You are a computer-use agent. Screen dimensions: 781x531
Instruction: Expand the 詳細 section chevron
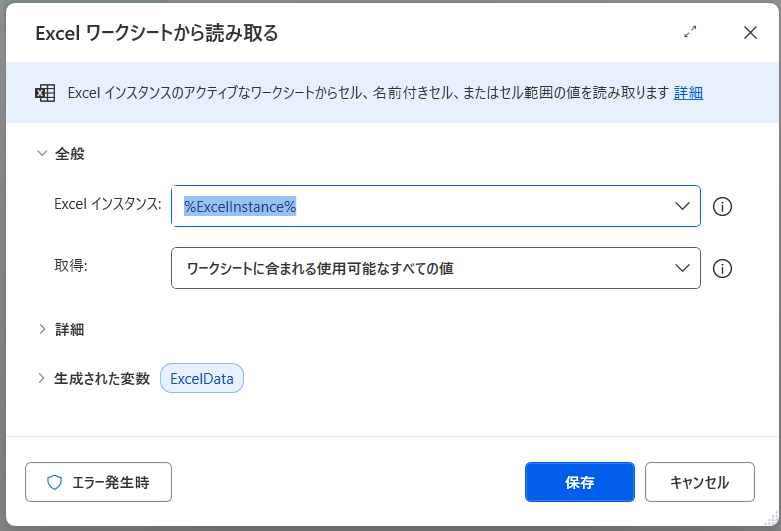pyautogui.click(x=41, y=329)
